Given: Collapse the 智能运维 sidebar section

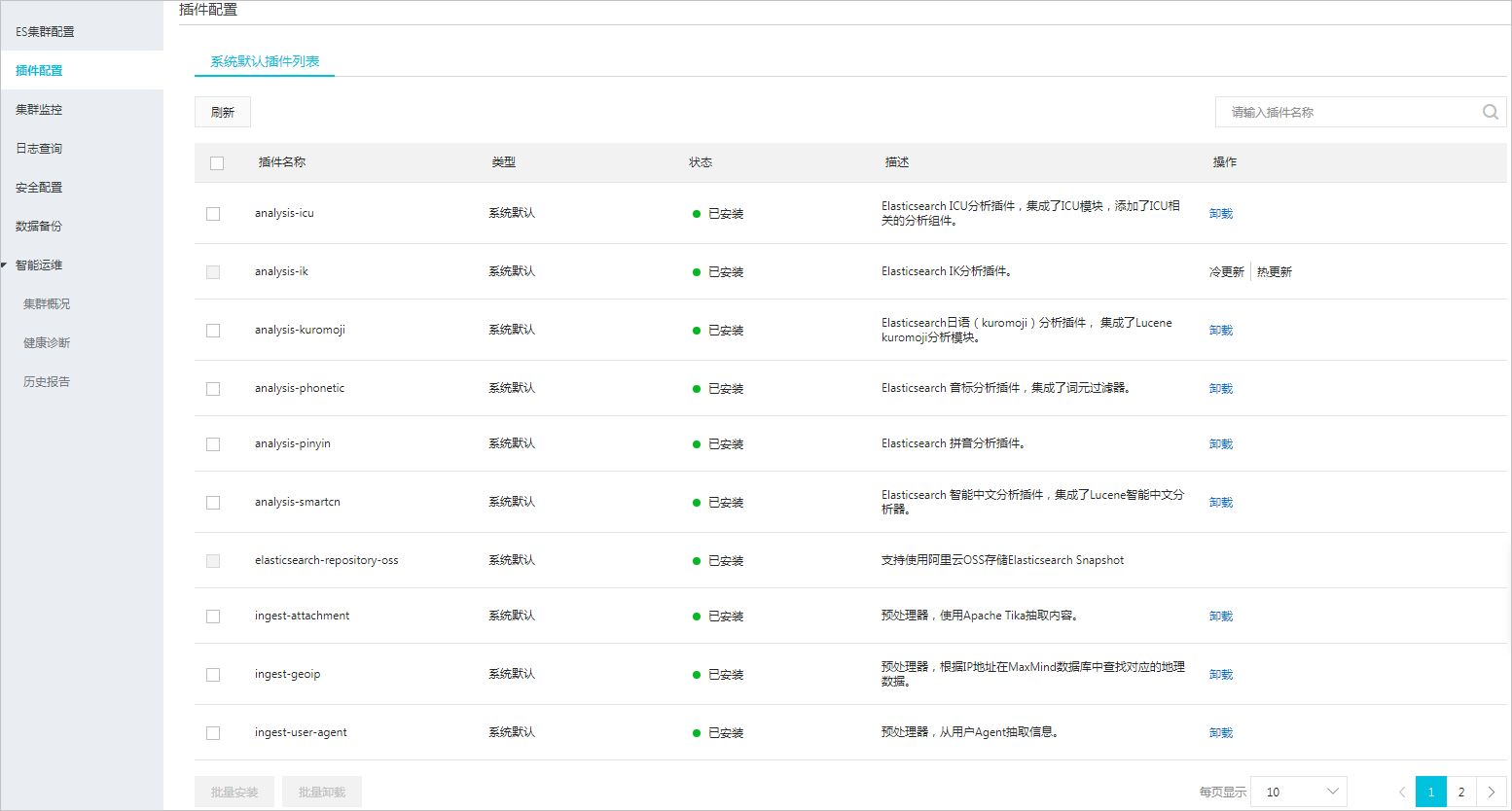Looking at the screenshot, I should (x=5, y=264).
